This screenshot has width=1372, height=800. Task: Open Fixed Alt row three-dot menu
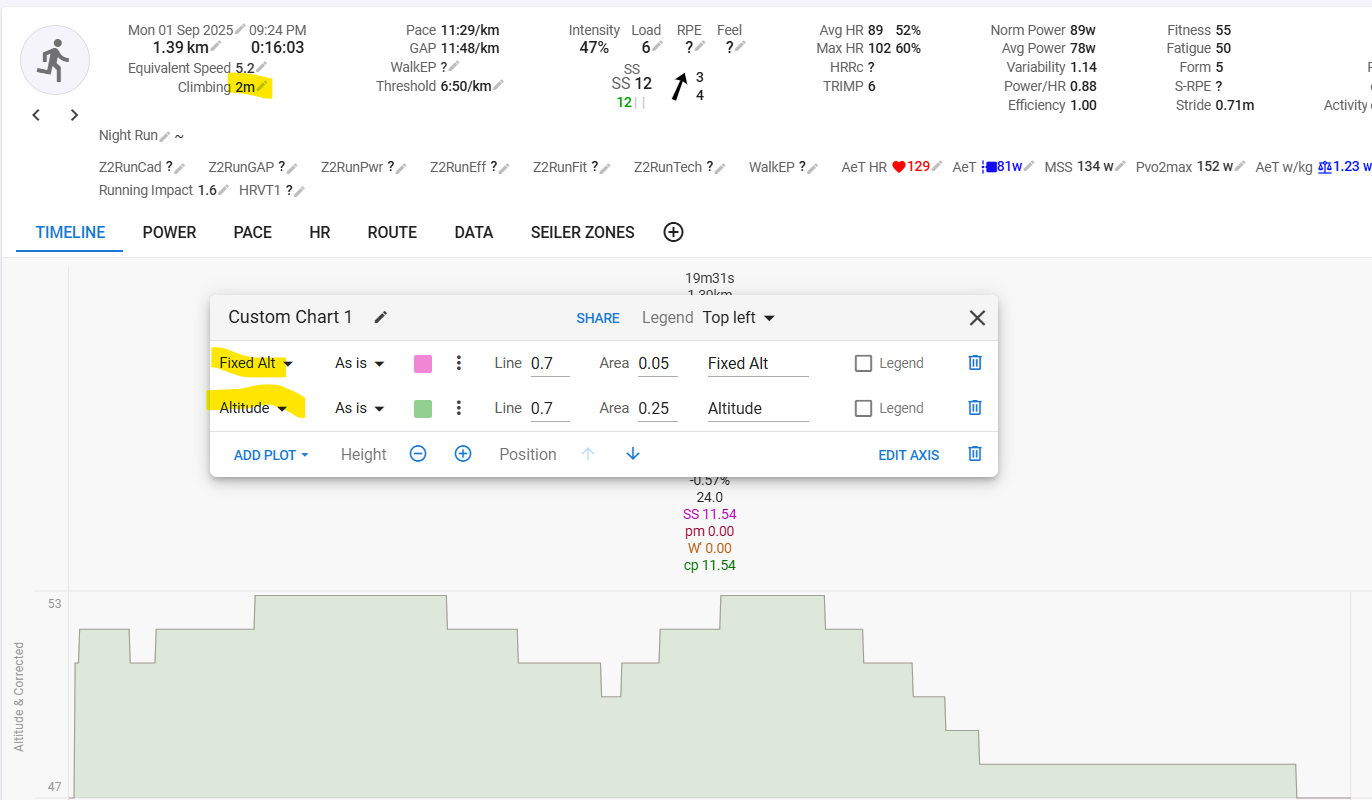tap(458, 363)
